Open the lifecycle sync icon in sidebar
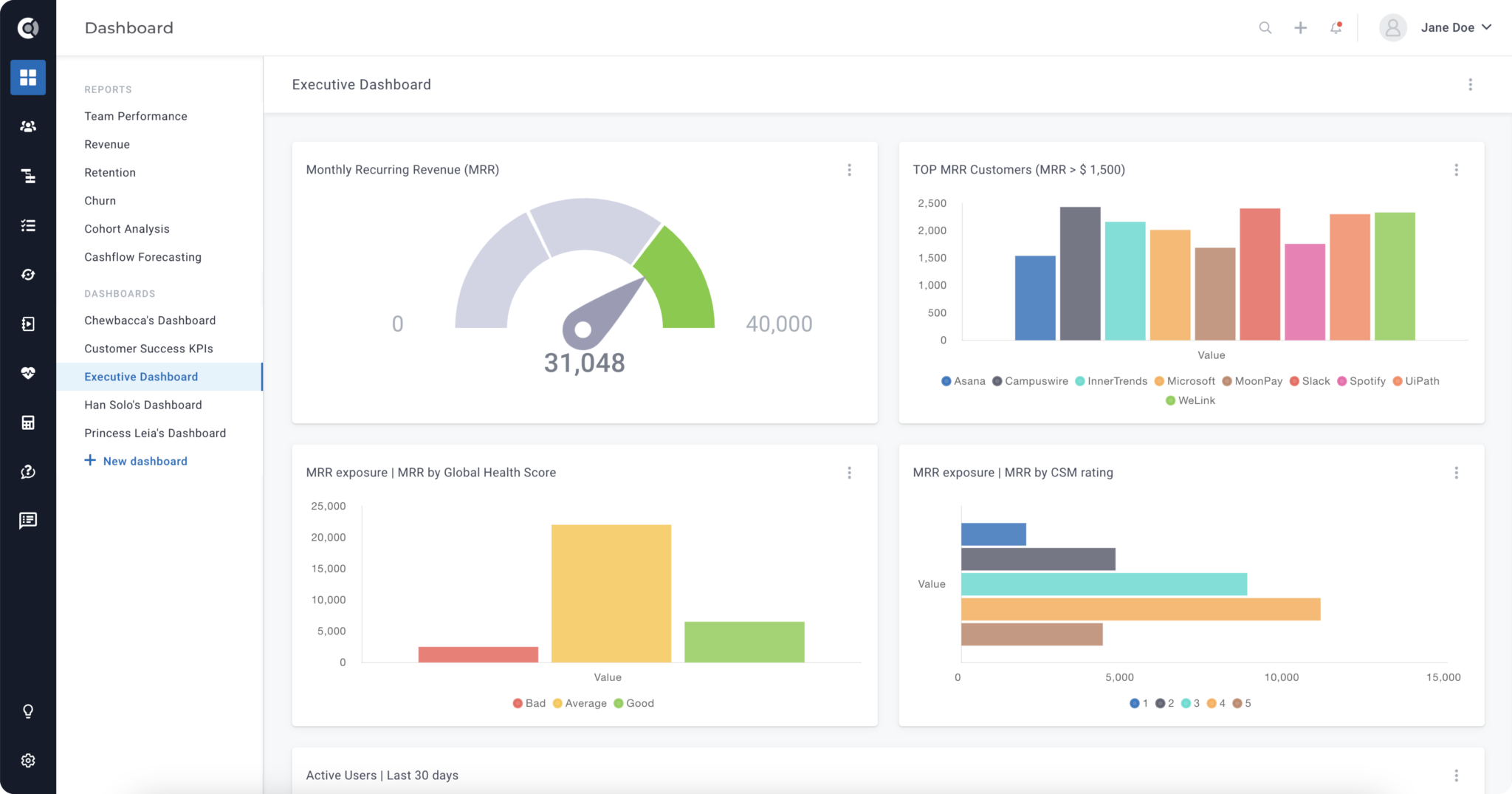The image size is (1512, 794). pyautogui.click(x=28, y=274)
